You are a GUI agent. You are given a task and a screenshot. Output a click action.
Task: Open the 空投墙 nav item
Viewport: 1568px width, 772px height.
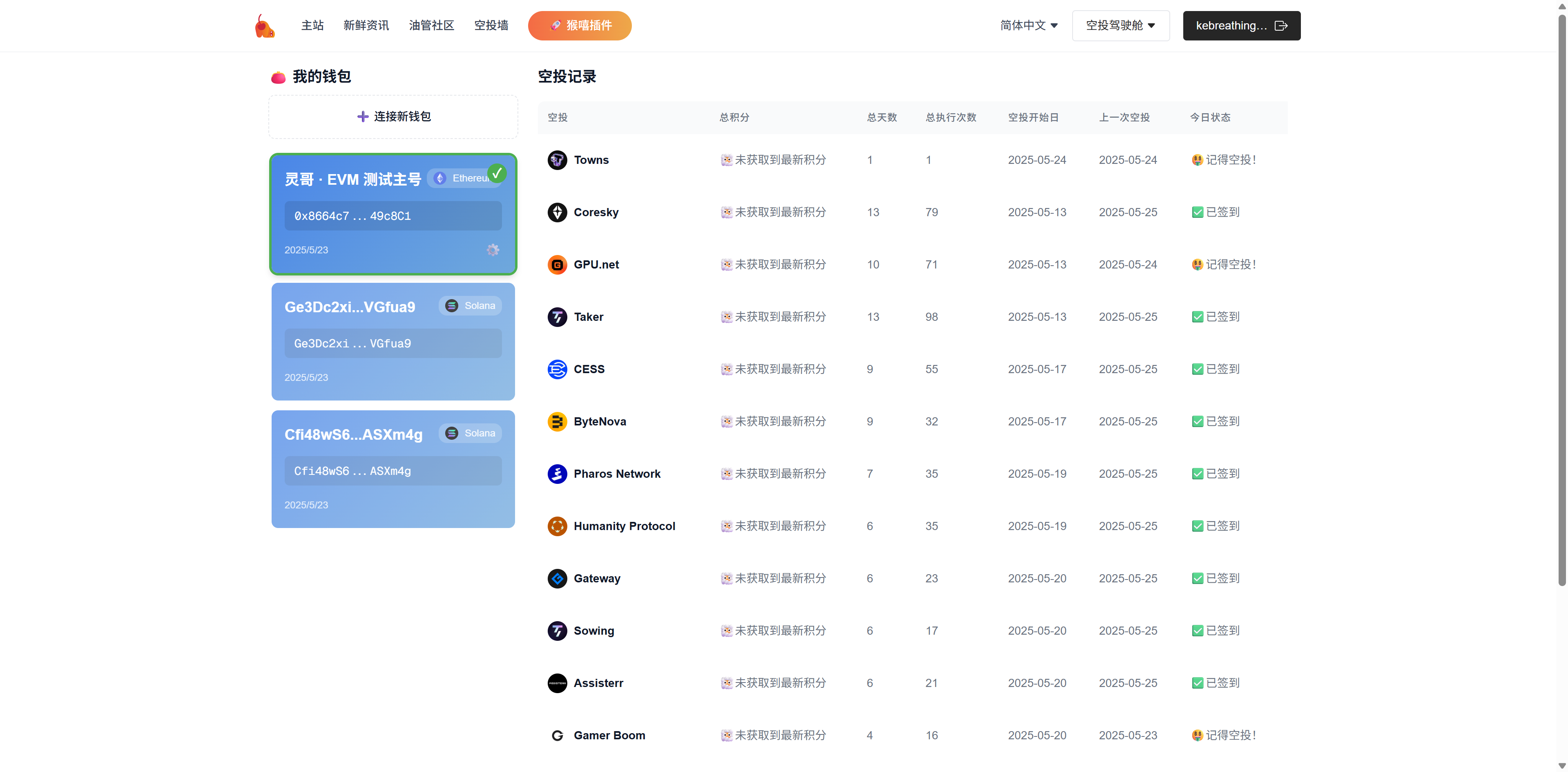(x=491, y=26)
